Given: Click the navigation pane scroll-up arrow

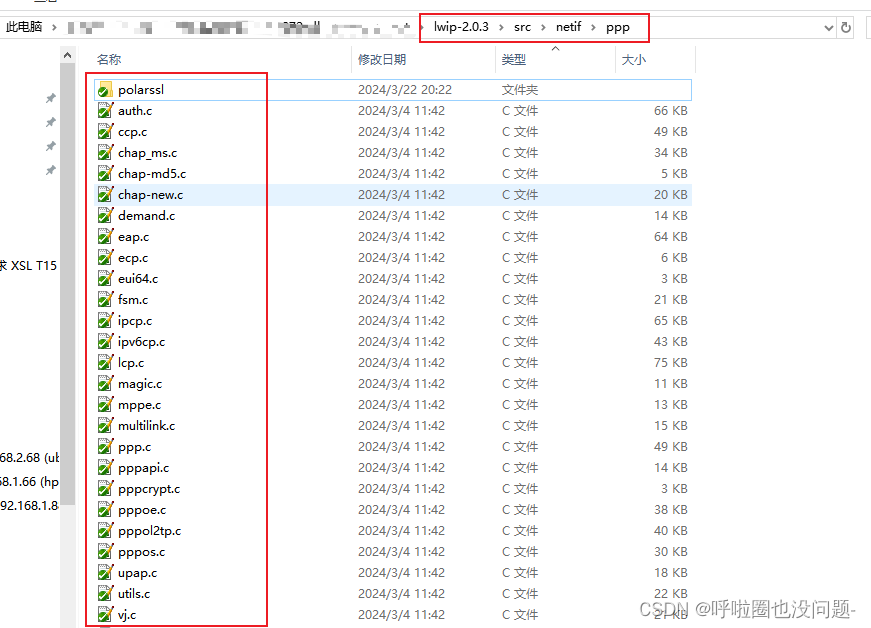Looking at the screenshot, I should tap(67, 55).
